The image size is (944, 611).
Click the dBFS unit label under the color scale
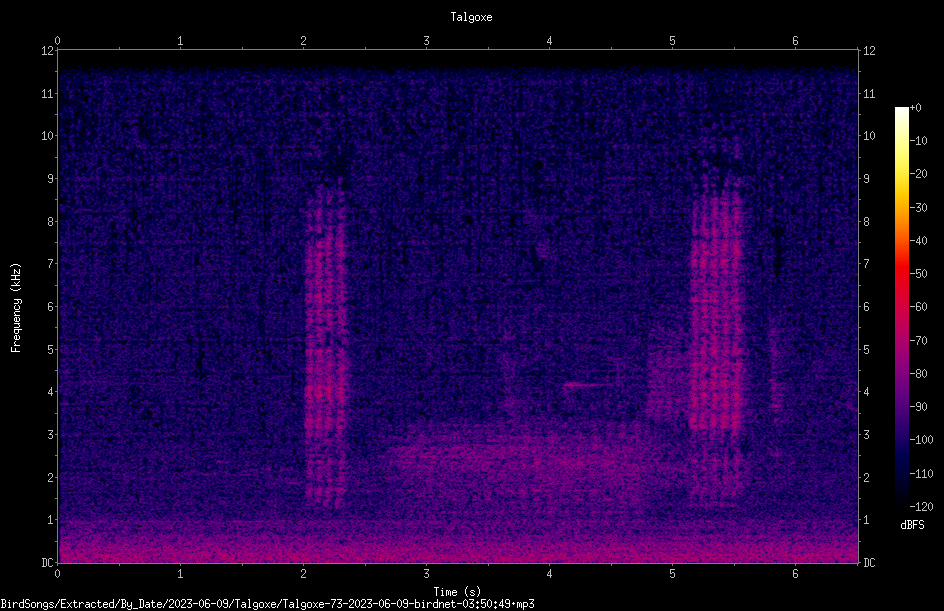(x=912, y=525)
